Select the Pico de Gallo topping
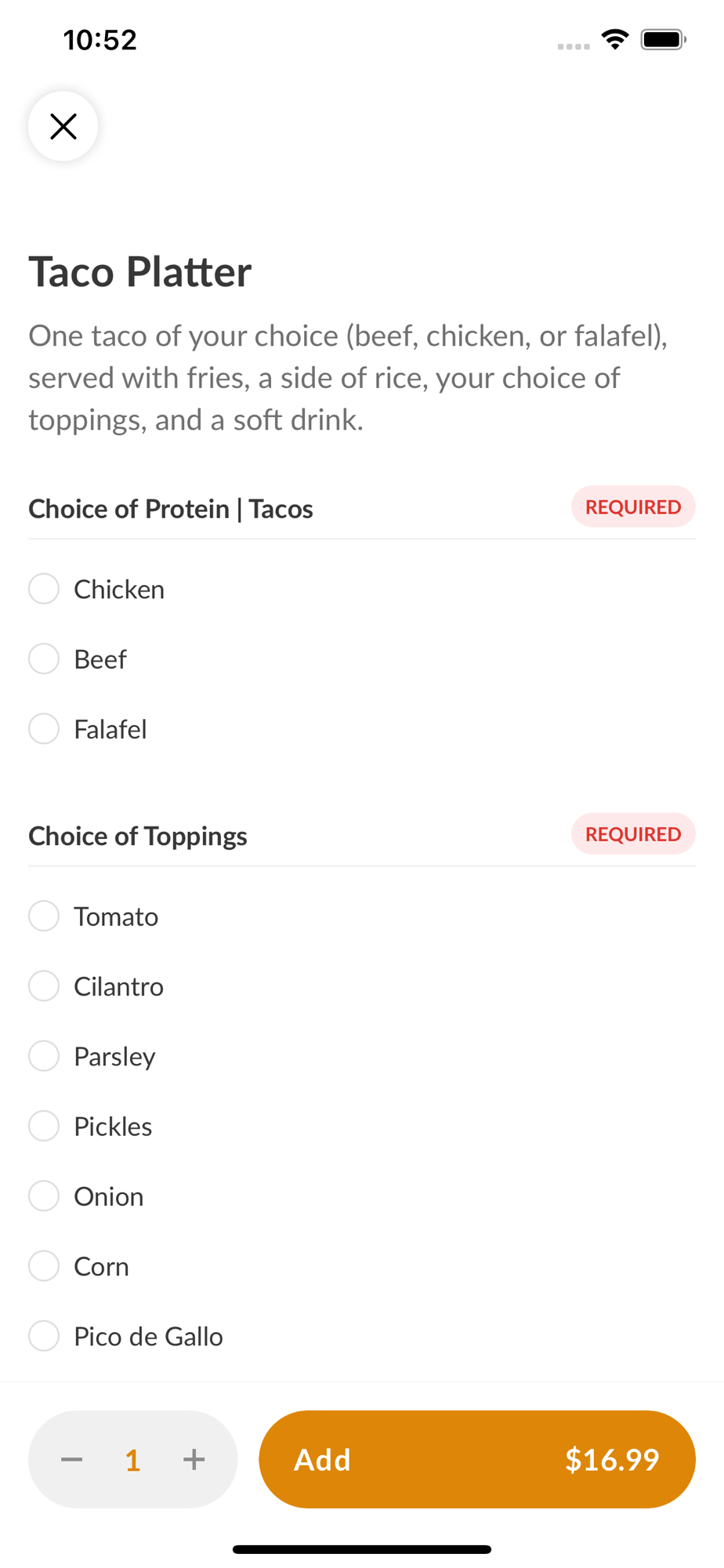This screenshot has height=1568, width=724. coord(44,1335)
